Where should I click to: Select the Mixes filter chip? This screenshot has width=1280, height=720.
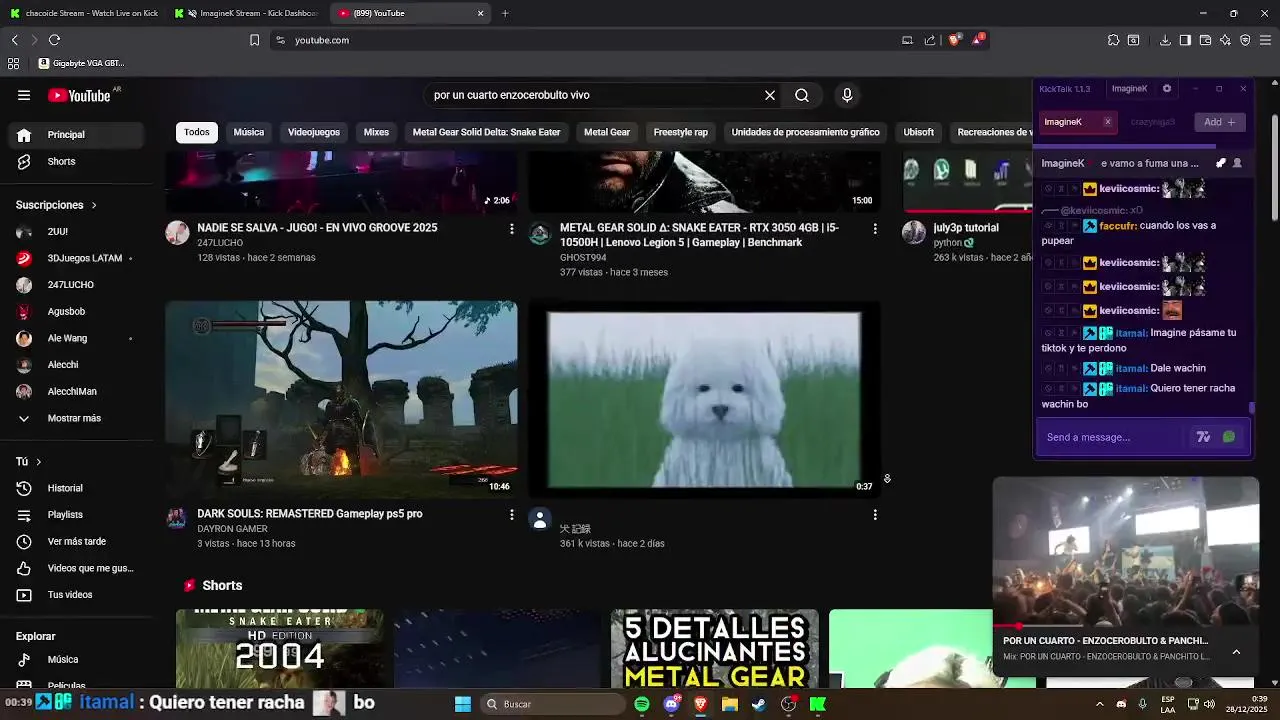[376, 132]
